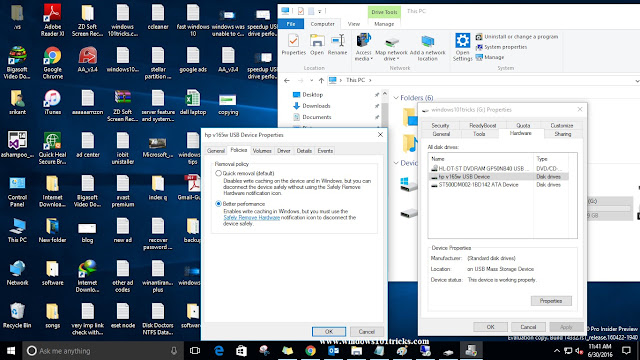Viewport: 640px width, 360px height.
Task: Collapse the Folders (6) group
Action: [x=396, y=98]
